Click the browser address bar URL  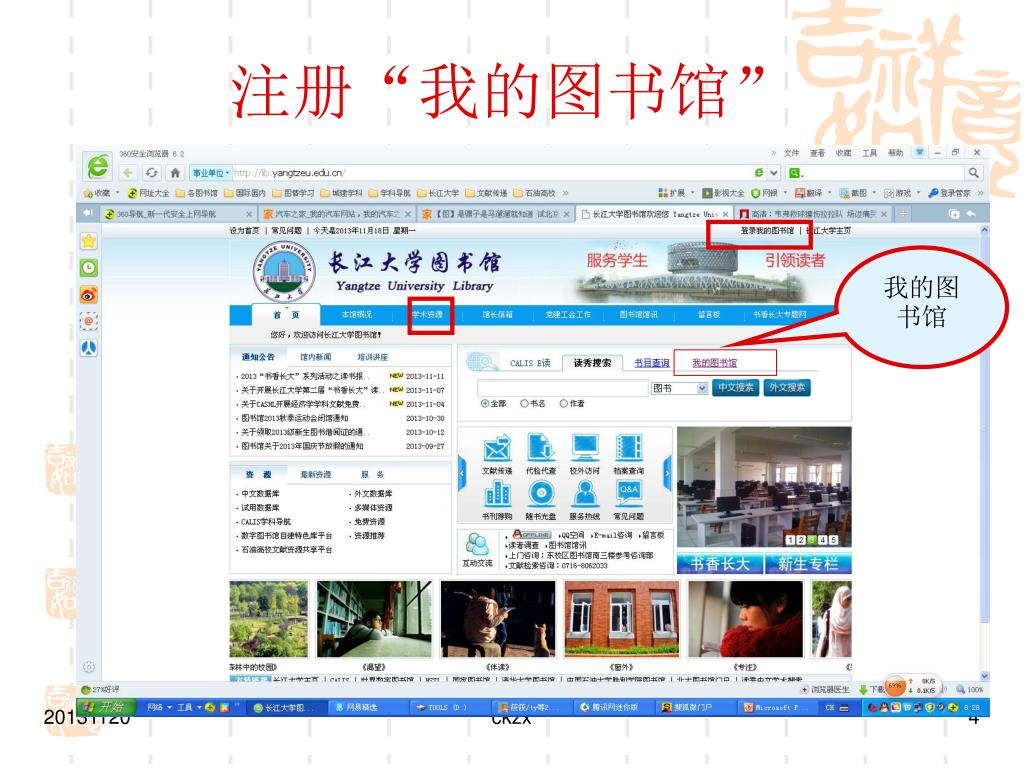(x=288, y=173)
